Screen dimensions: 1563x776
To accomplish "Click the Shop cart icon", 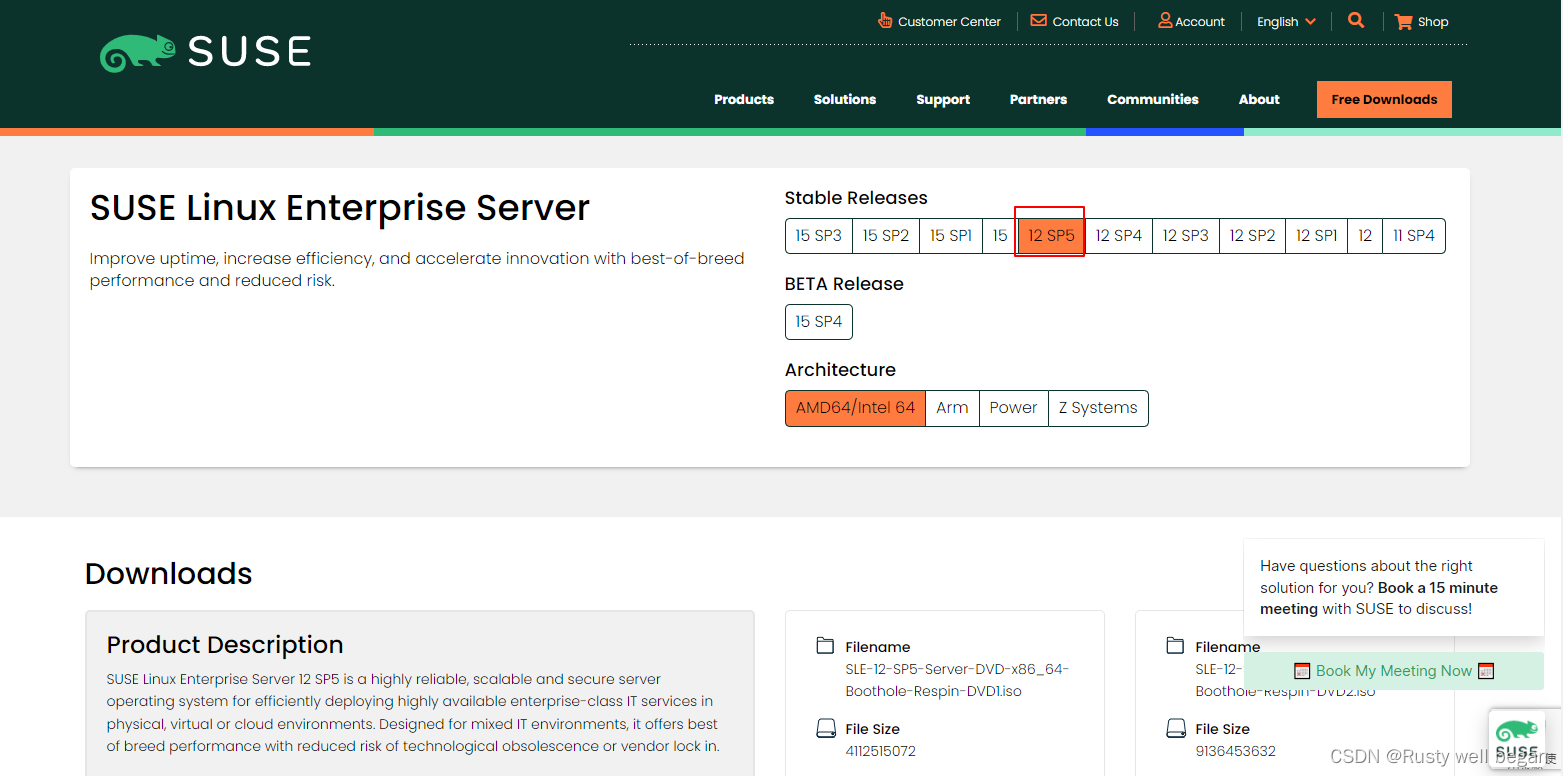I will coord(1404,21).
